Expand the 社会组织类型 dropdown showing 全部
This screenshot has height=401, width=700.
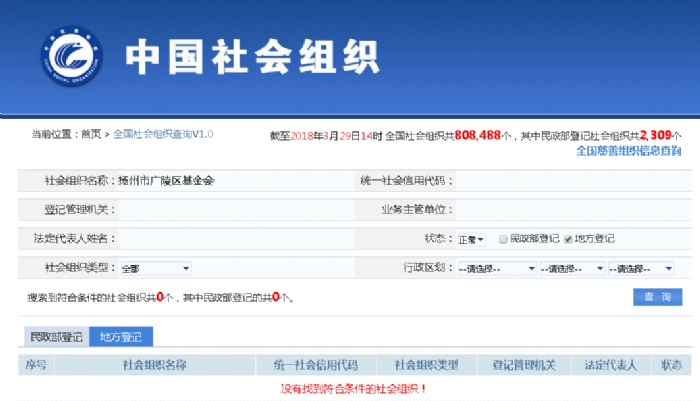tap(155, 268)
